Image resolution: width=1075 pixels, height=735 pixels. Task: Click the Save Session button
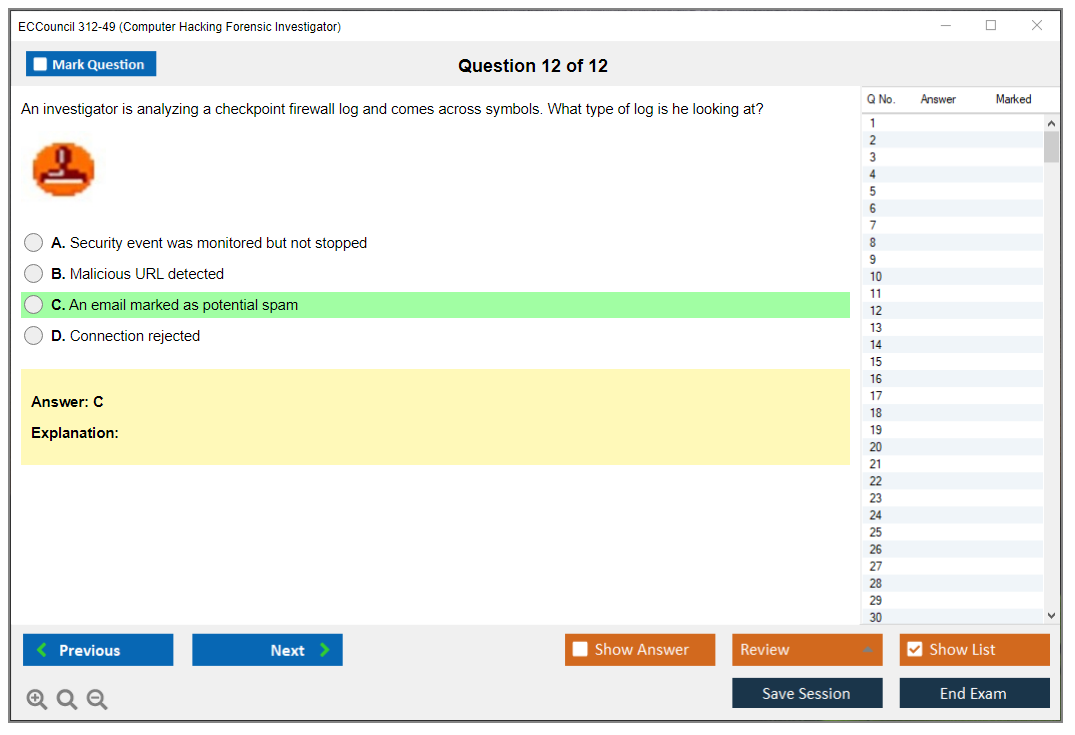point(807,693)
